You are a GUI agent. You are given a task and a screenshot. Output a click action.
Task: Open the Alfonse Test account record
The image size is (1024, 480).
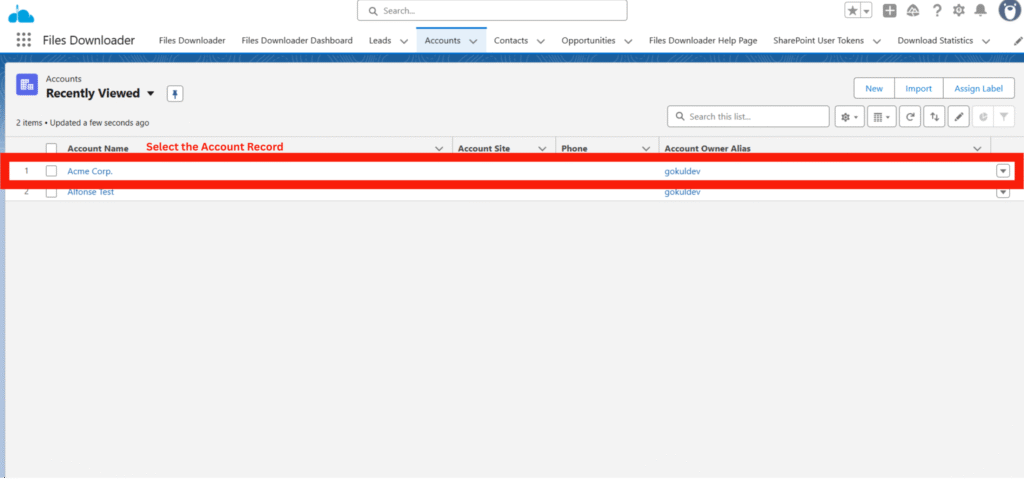(x=91, y=192)
